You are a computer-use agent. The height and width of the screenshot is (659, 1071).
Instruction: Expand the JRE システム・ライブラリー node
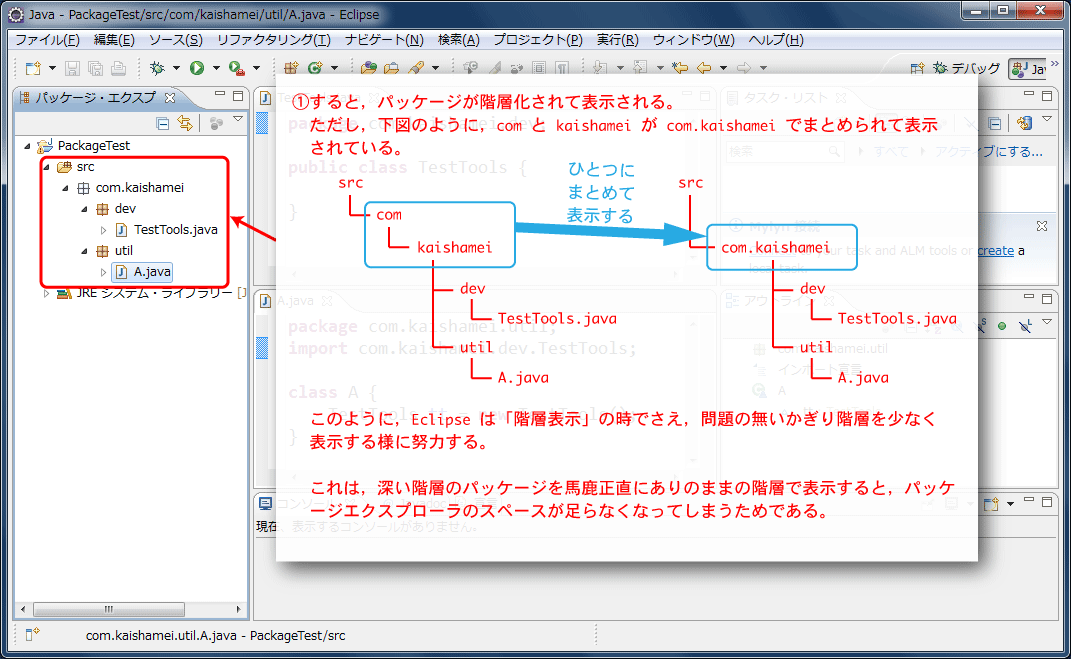pyautogui.click(x=46, y=293)
